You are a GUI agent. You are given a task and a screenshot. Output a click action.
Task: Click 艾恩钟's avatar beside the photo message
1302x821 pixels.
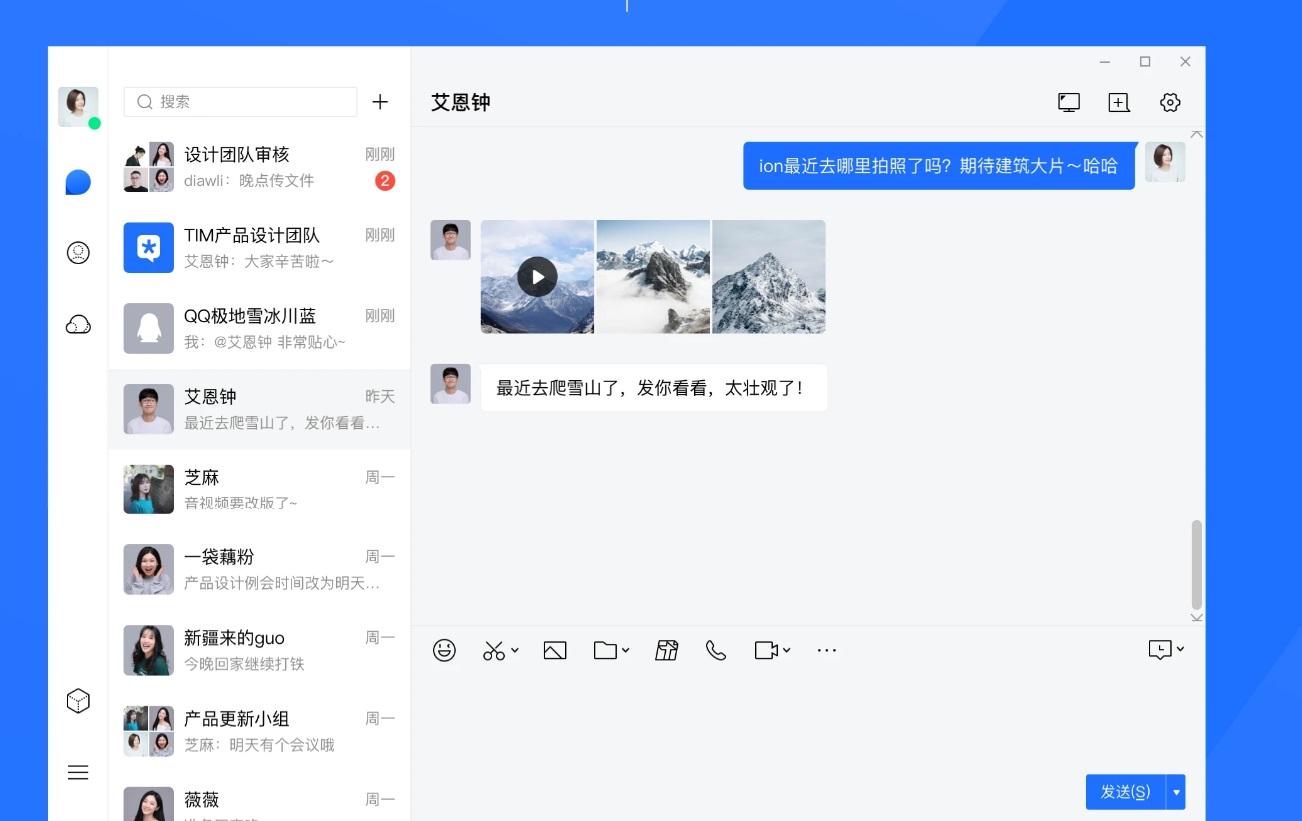(450, 240)
